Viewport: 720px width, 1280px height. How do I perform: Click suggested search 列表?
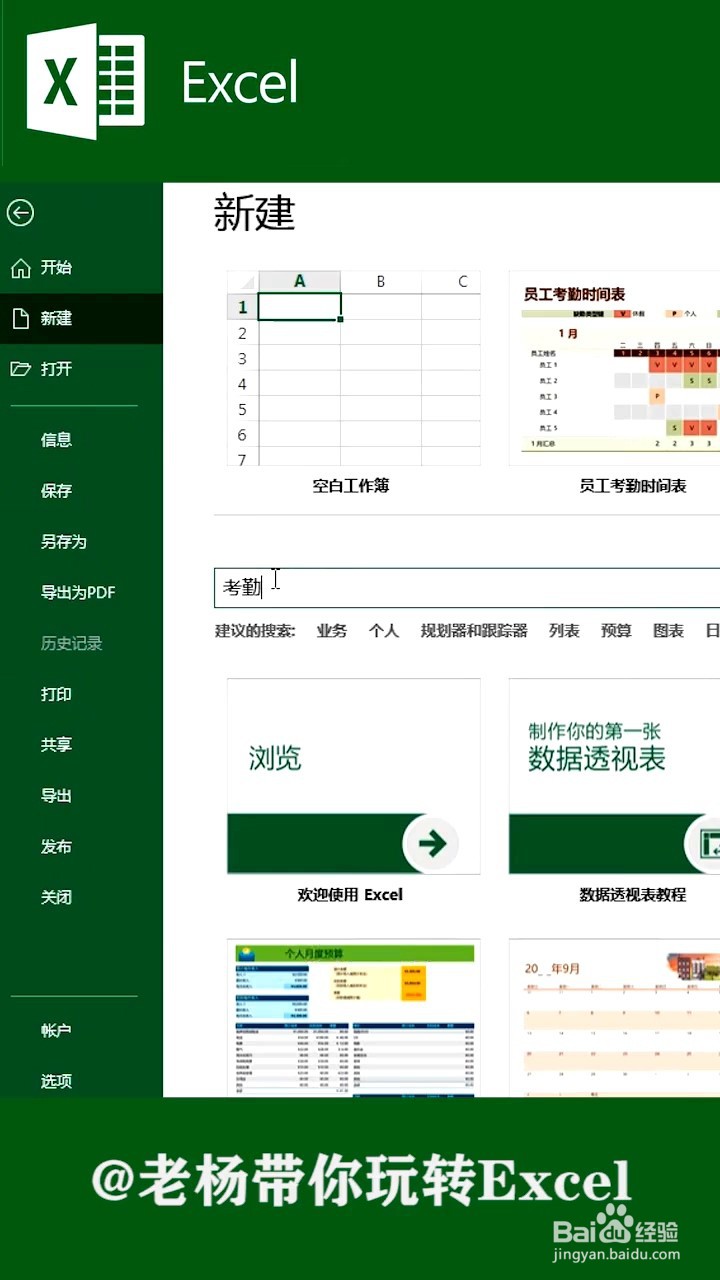[x=564, y=631]
